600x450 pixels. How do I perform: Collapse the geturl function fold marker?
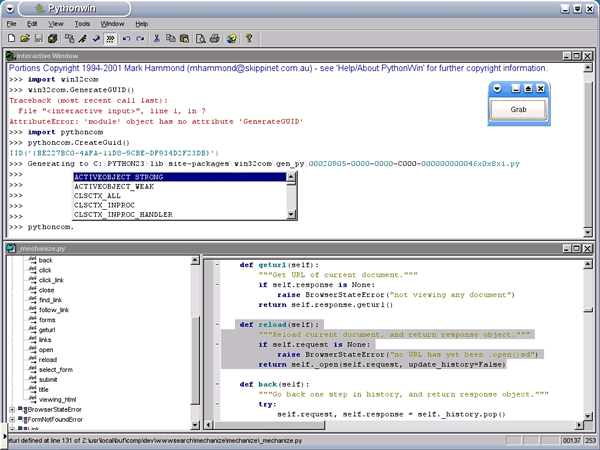coord(219,265)
